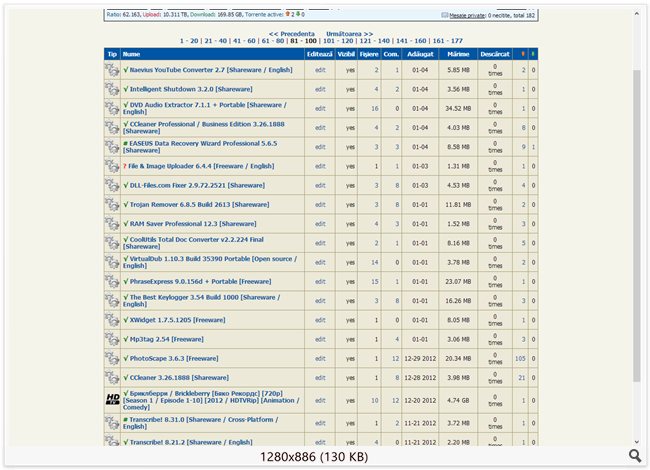
Task: Click the category icon beside VirtualDub 1.10.3
Action: coord(112,262)
